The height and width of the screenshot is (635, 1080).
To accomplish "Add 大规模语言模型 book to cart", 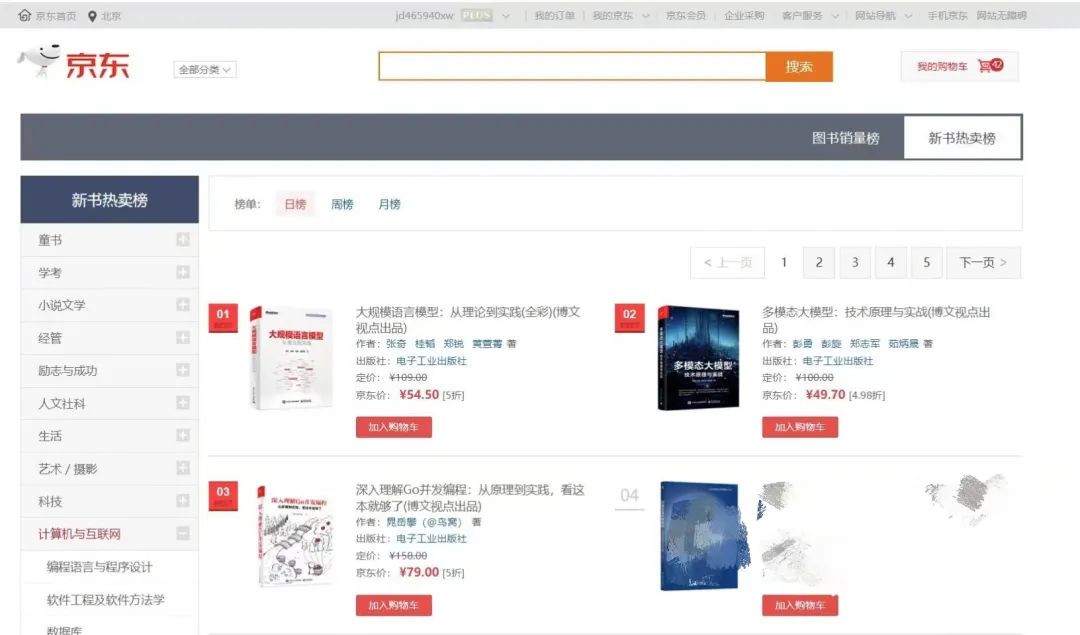I will (394, 427).
